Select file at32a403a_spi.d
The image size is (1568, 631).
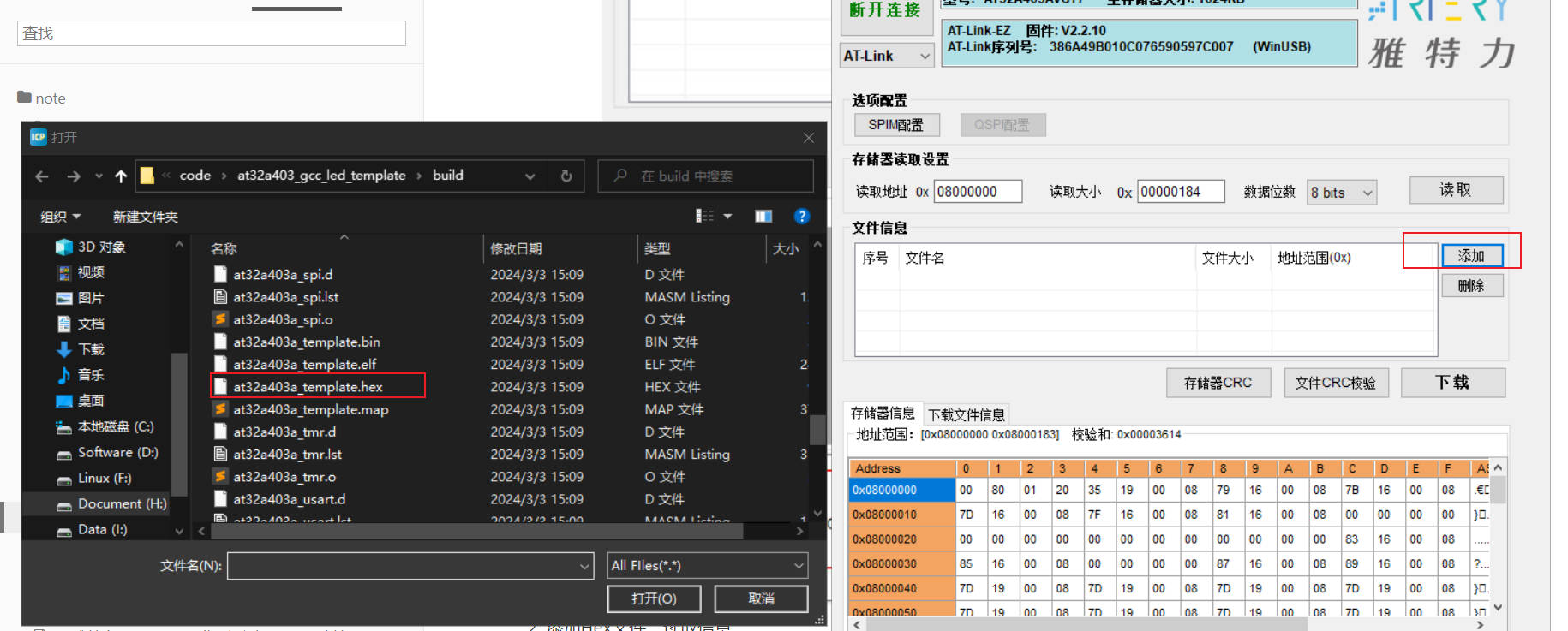pos(283,275)
